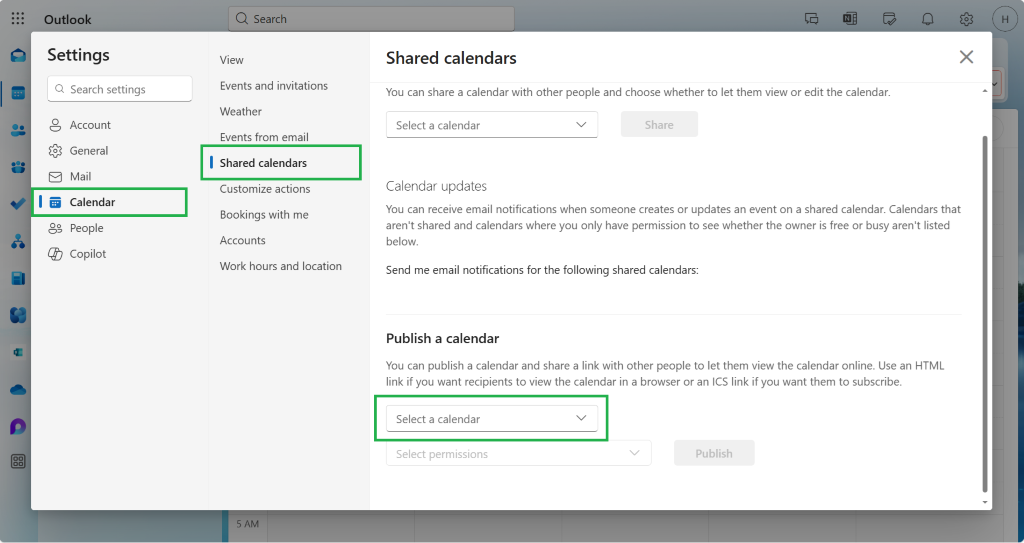Go to Events from email settings
This screenshot has height=543, width=1024.
pos(264,137)
